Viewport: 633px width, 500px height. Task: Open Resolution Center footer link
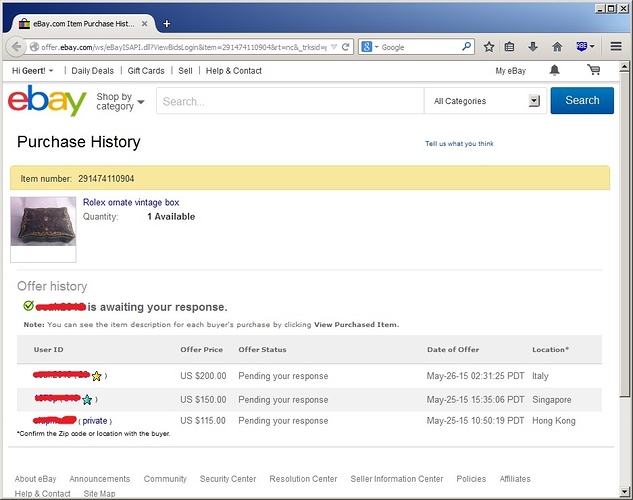click(303, 479)
